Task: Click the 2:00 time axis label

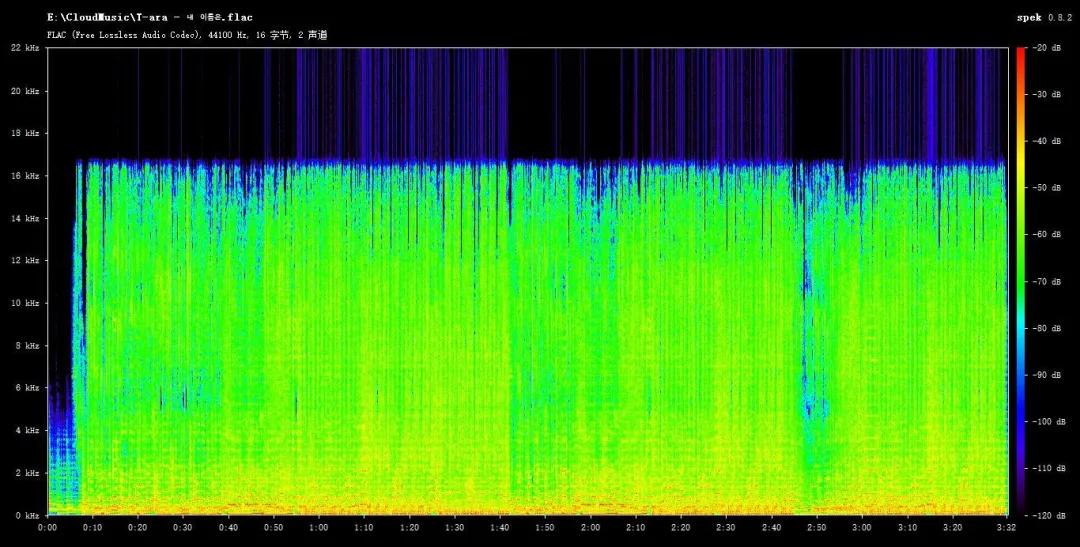Action: pos(590,528)
